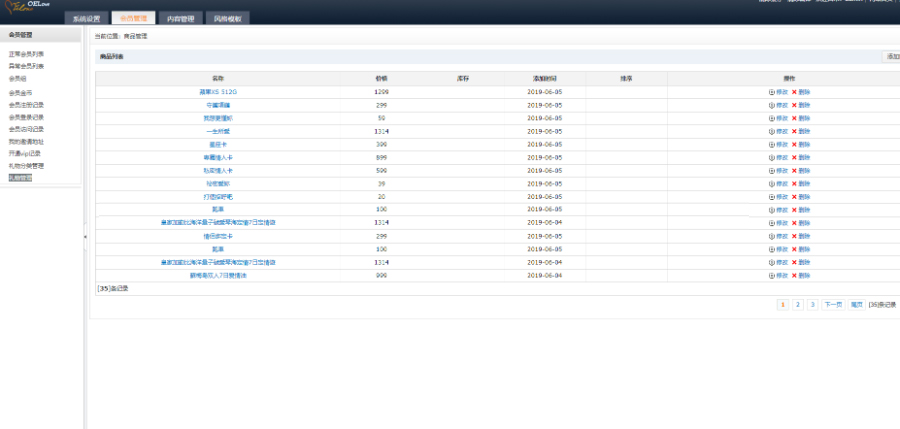Screen dimensions: 900x429
Task: Click red X delete for price 20 row
Action: click(x=794, y=197)
